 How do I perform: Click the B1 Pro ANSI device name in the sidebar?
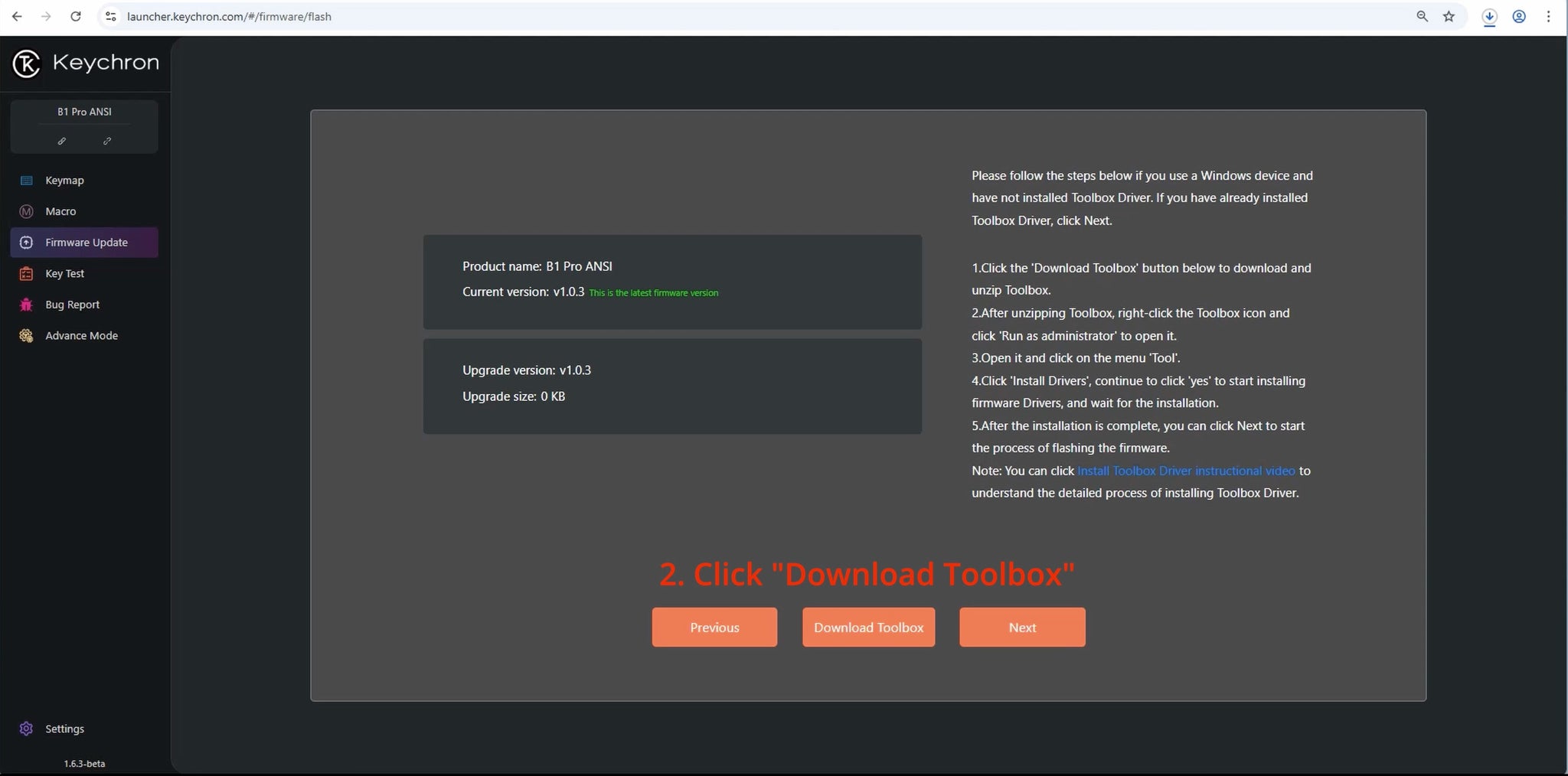click(84, 112)
